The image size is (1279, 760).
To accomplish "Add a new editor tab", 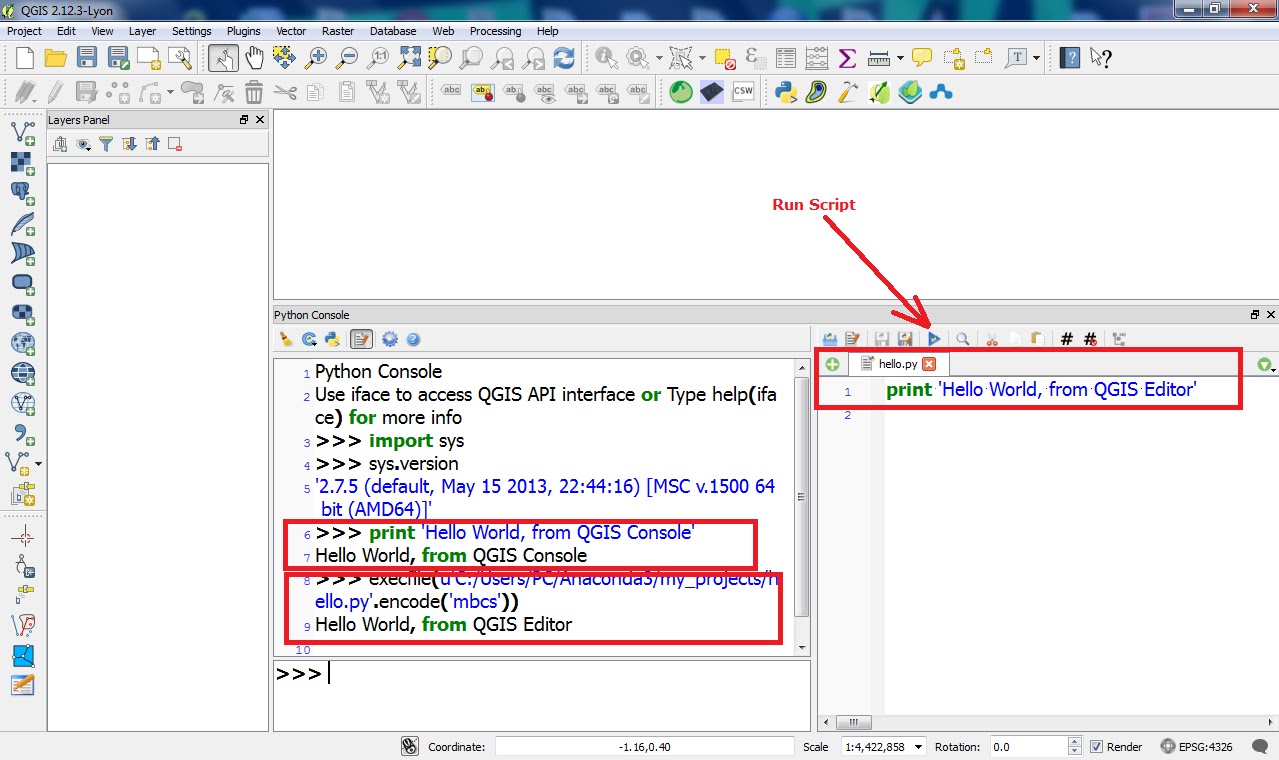I will tap(832, 364).
